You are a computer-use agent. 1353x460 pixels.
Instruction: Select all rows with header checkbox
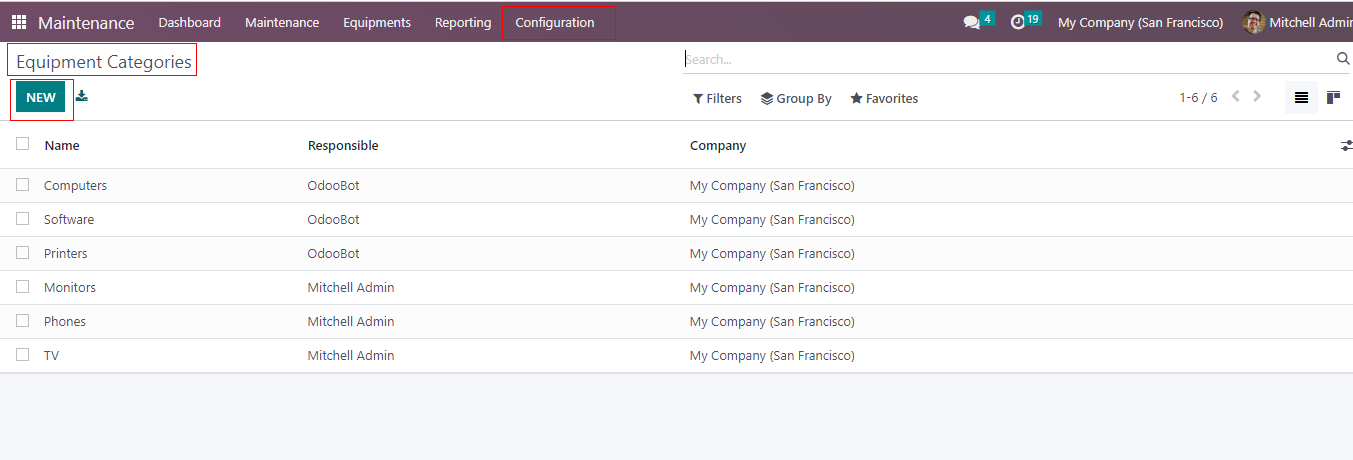point(23,144)
